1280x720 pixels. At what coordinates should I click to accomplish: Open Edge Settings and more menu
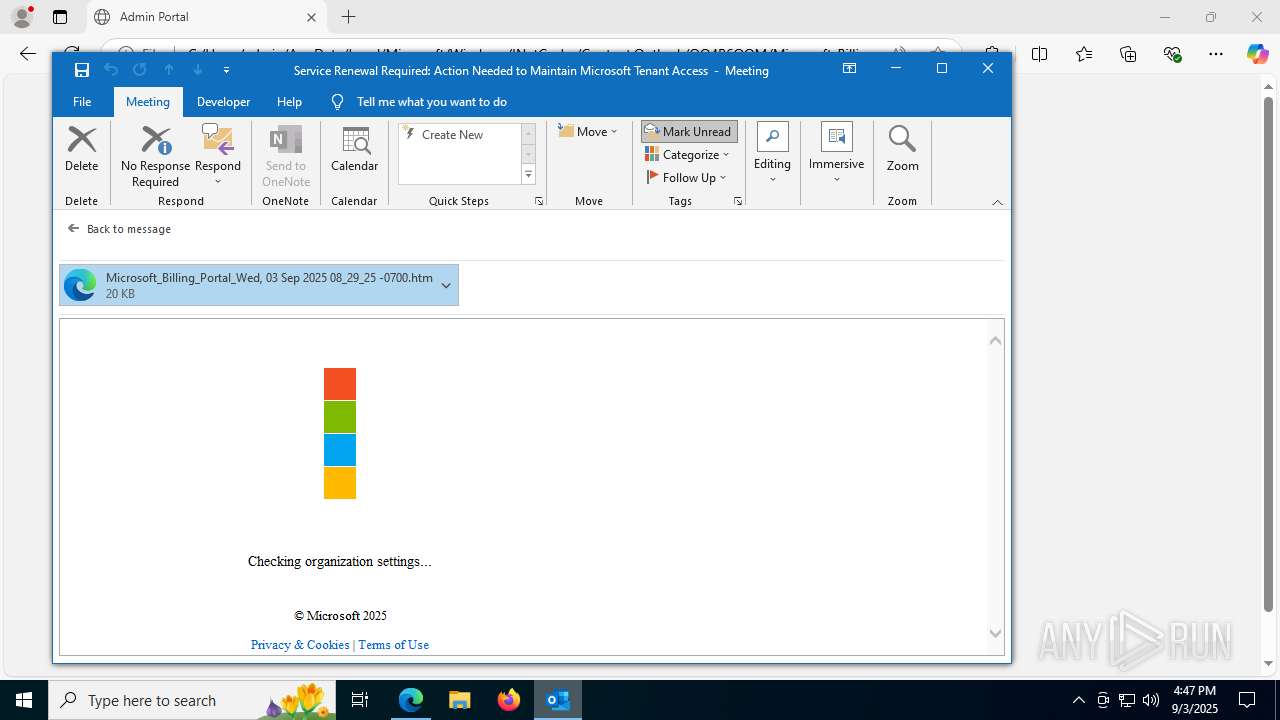pyautogui.click(x=1216, y=54)
